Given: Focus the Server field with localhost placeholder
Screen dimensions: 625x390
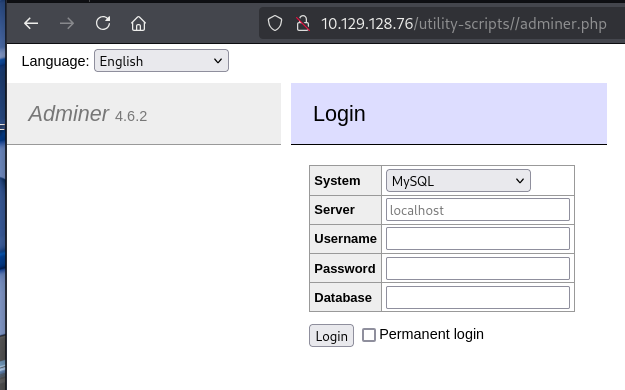Looking at the screenshot, I should pyautogui.click(x=478, y=210).
